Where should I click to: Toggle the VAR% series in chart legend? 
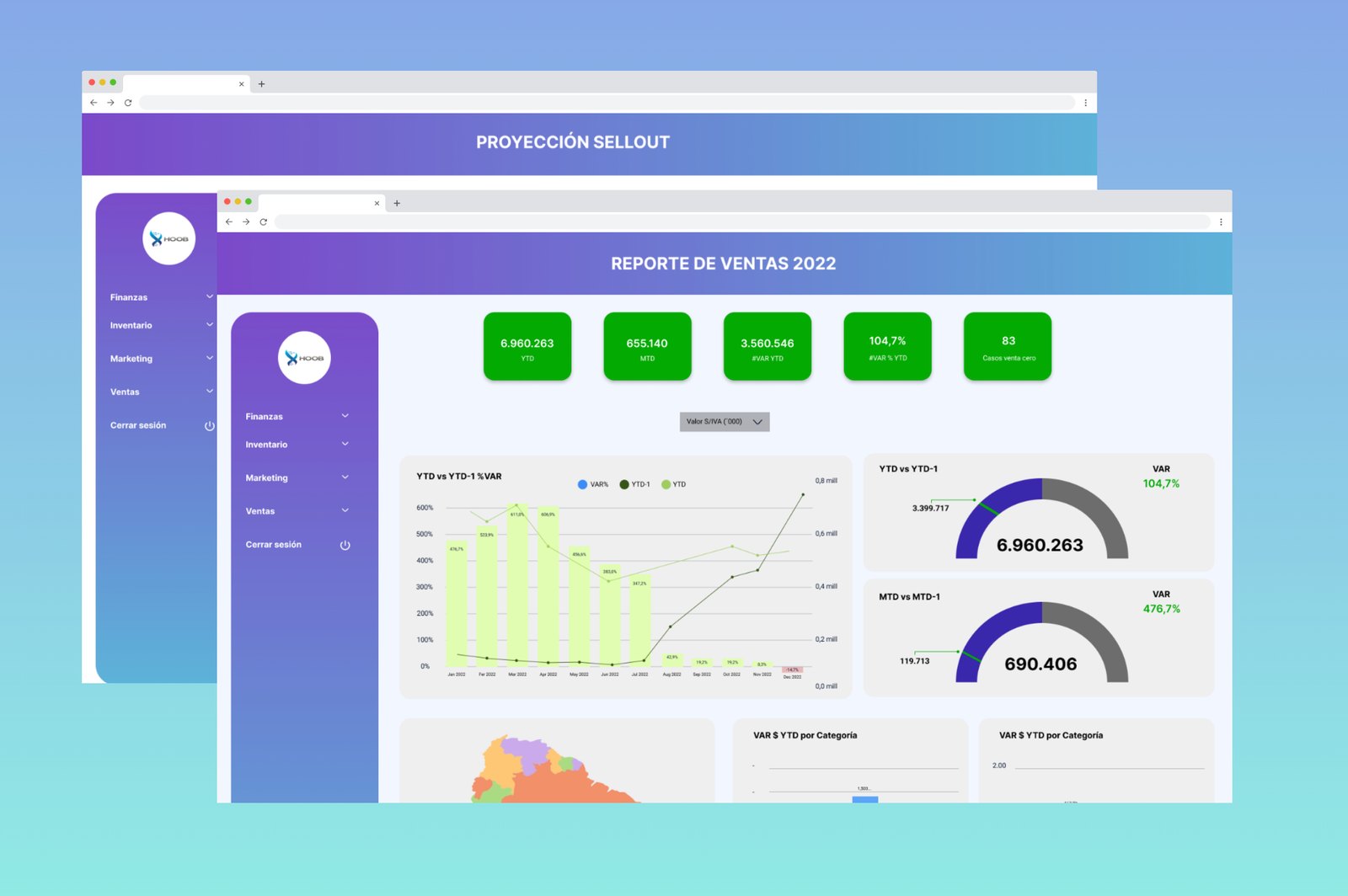coord(593,484)
